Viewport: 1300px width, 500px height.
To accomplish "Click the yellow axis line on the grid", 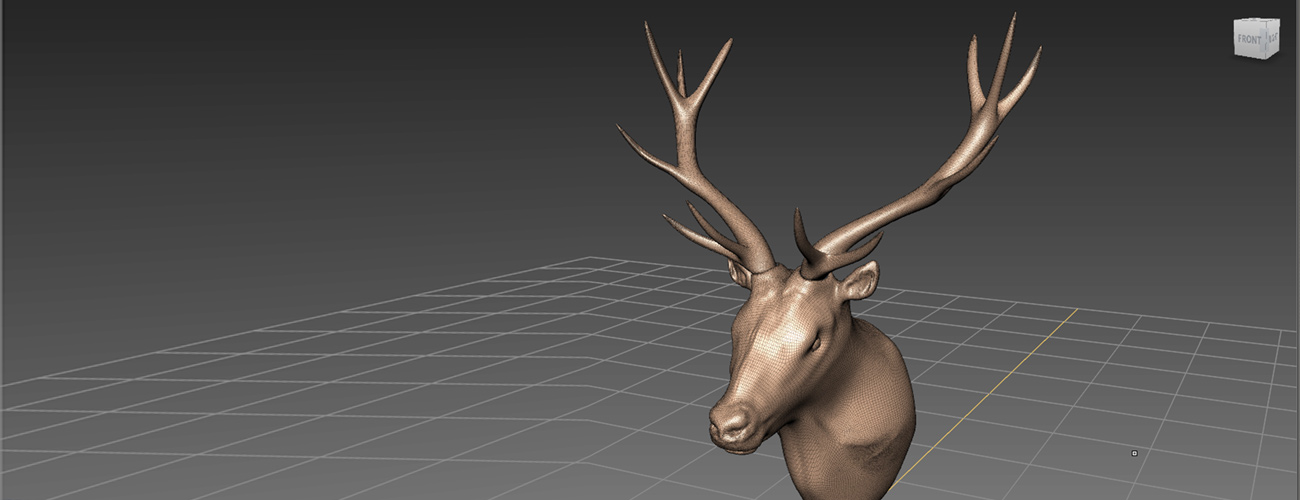I will pyautogui.click(x=1000, y=380).
